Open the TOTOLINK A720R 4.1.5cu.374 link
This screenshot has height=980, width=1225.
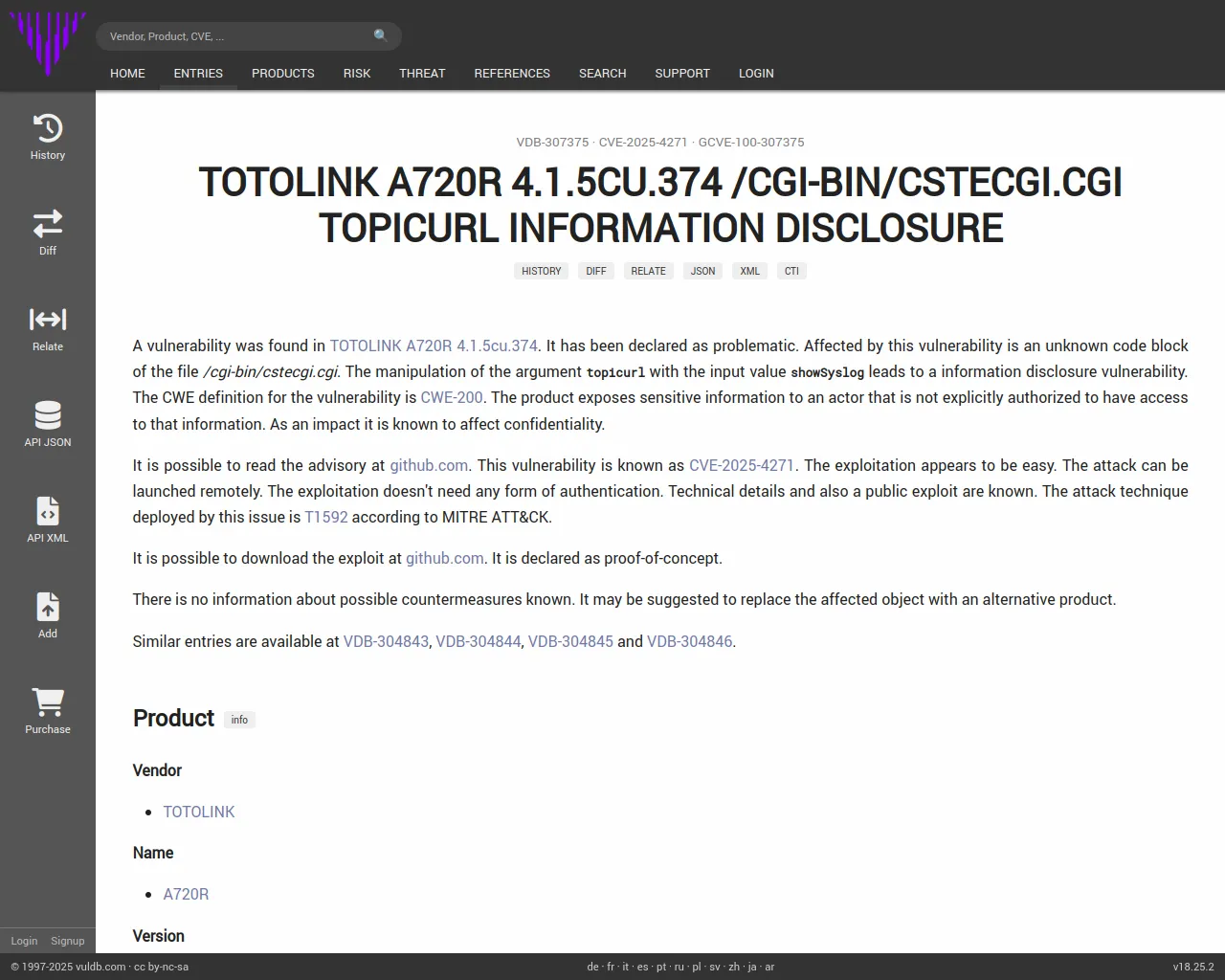(x=434, y=345)
